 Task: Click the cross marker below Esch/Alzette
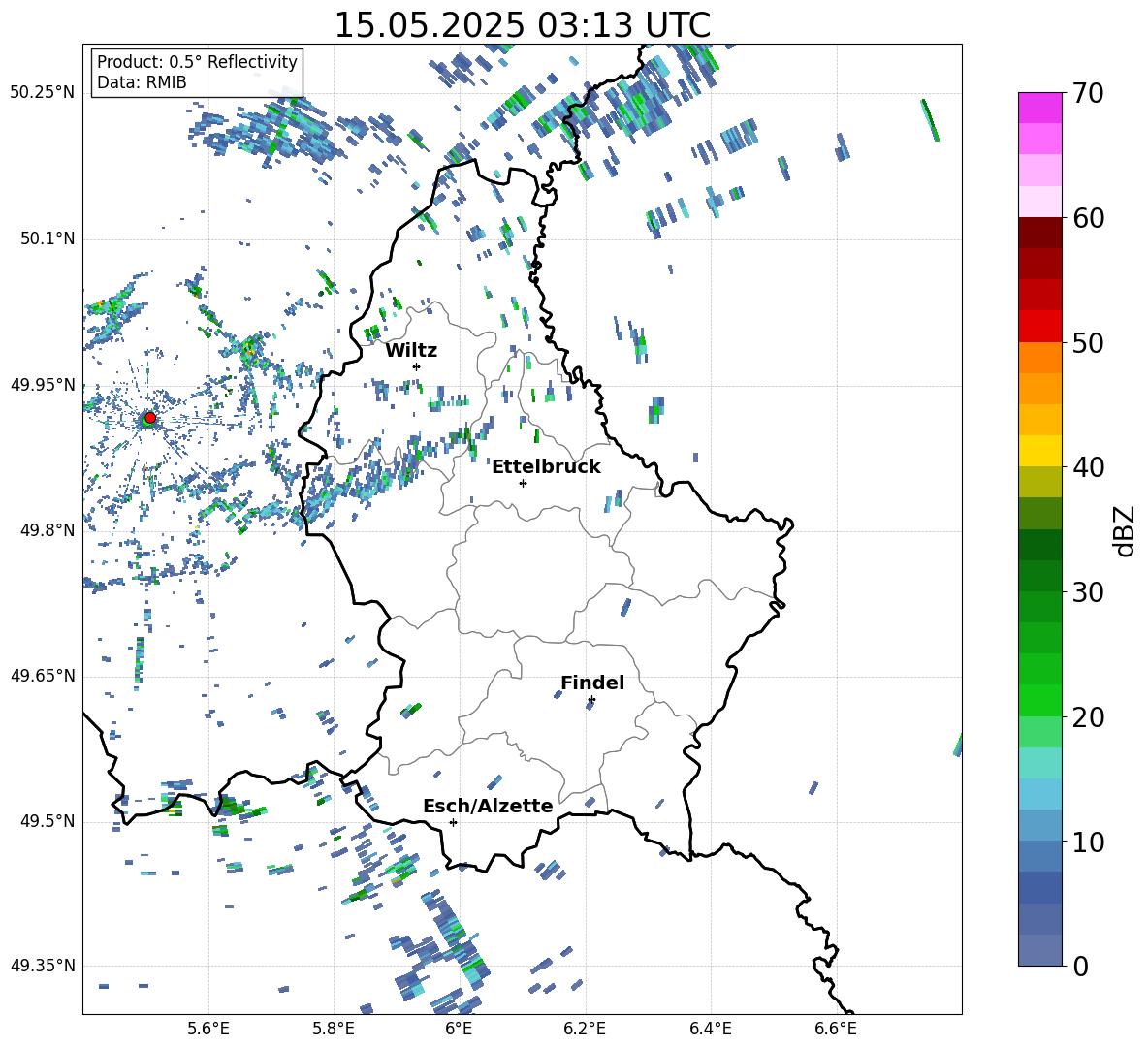[453, 822]
